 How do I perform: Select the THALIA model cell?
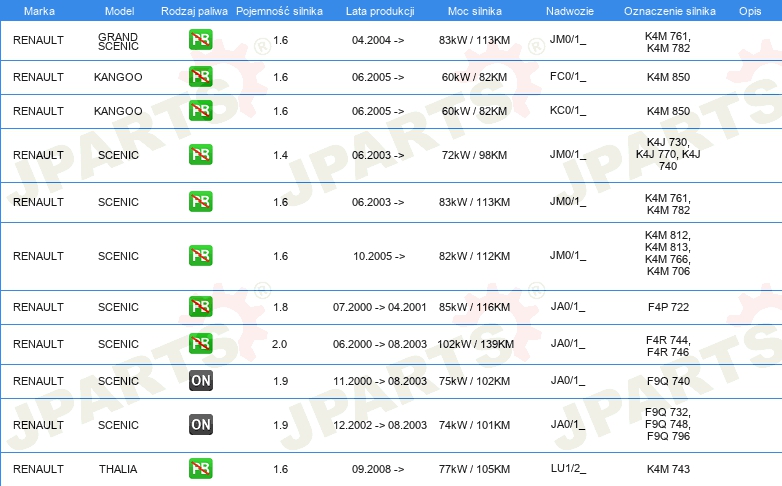coord(118,469)
